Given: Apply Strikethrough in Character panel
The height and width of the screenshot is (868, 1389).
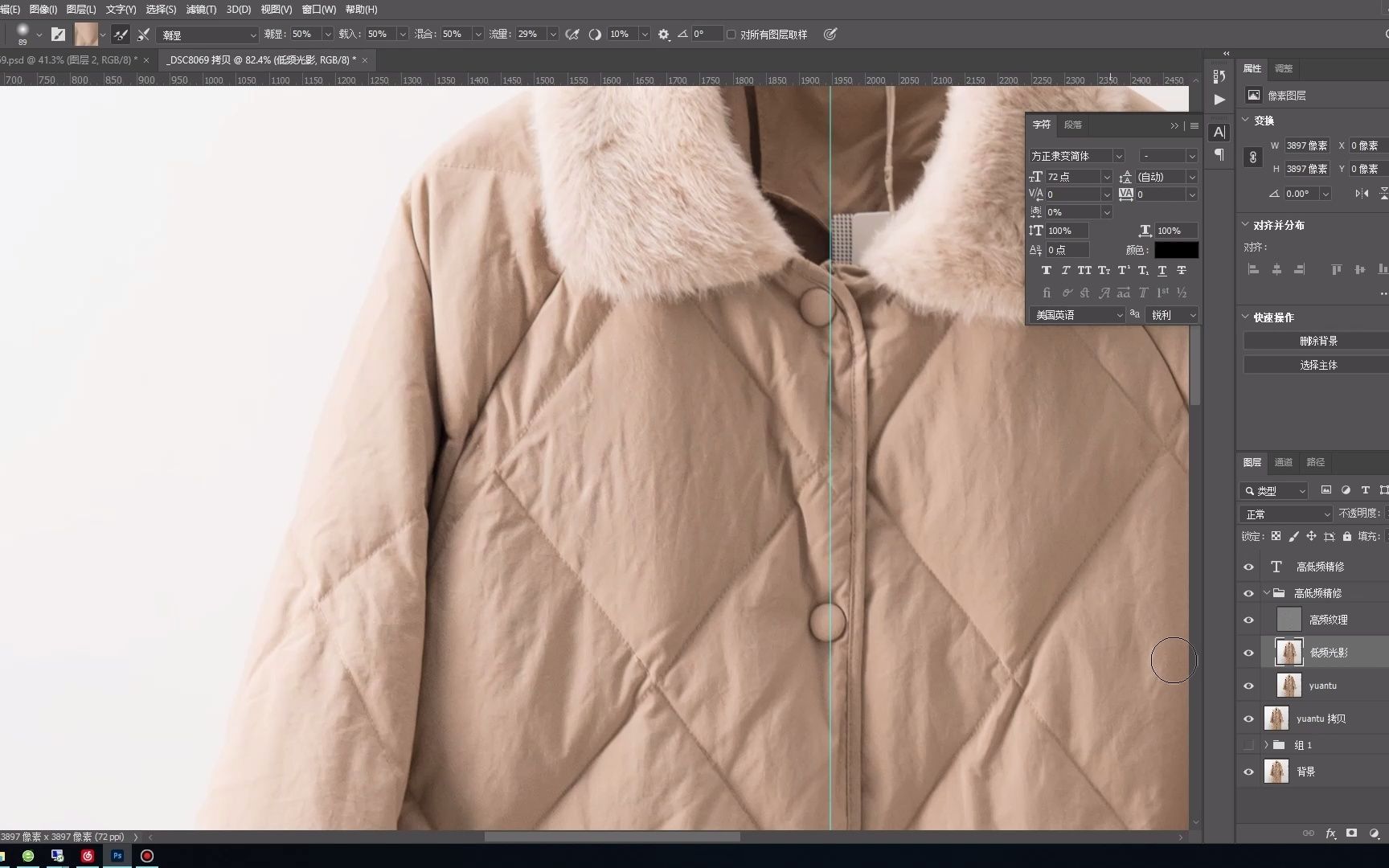Looking at the screenshot, I should pyautogui.click(x=1182, y=271).
